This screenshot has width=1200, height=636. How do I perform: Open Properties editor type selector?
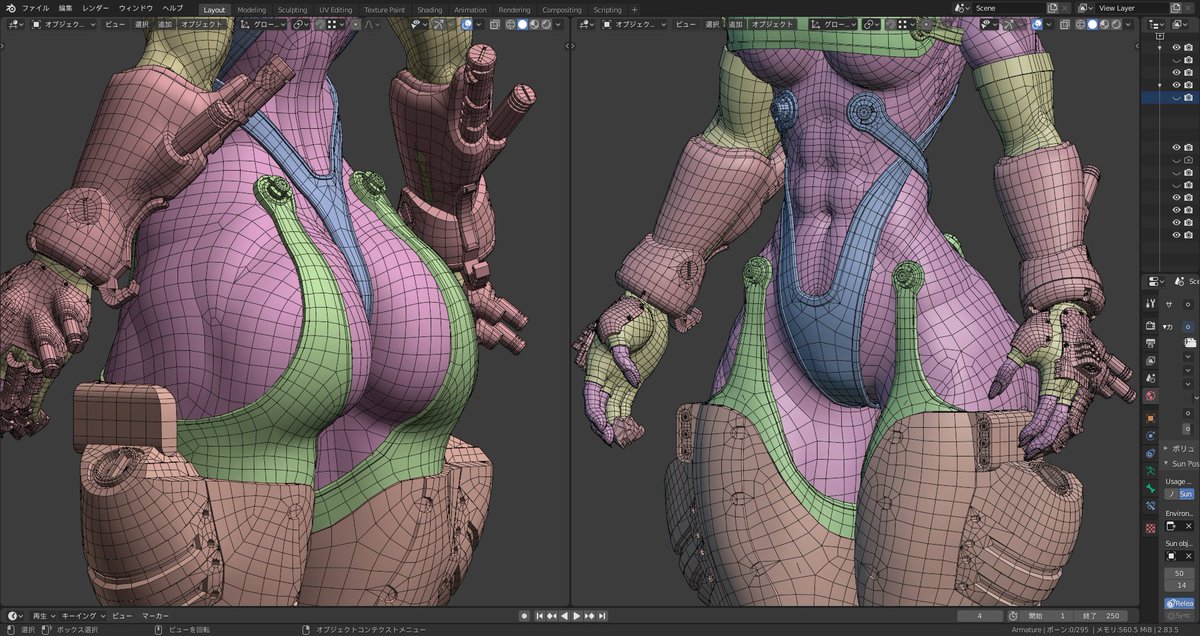[x=1154, y=282]
